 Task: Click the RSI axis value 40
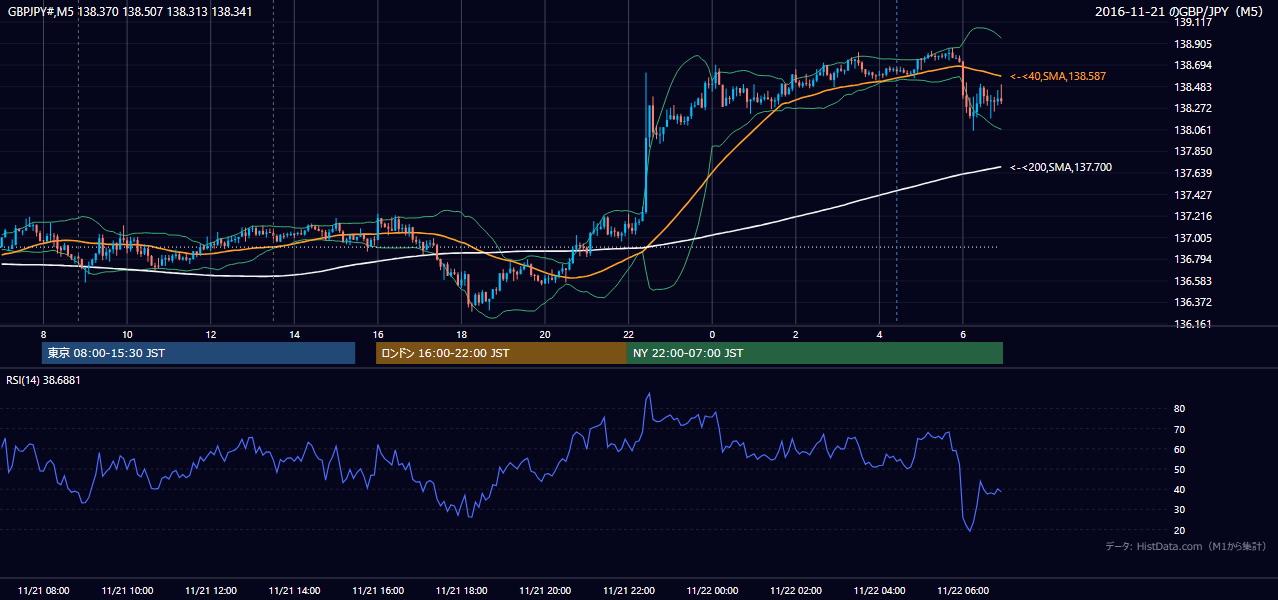[x=1179, y=489]
